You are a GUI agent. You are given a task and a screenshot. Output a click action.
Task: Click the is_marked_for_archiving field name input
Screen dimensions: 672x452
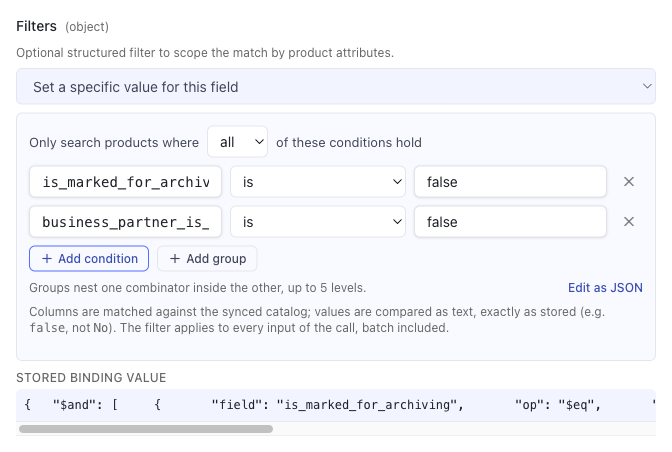click(x=125, y=182)
